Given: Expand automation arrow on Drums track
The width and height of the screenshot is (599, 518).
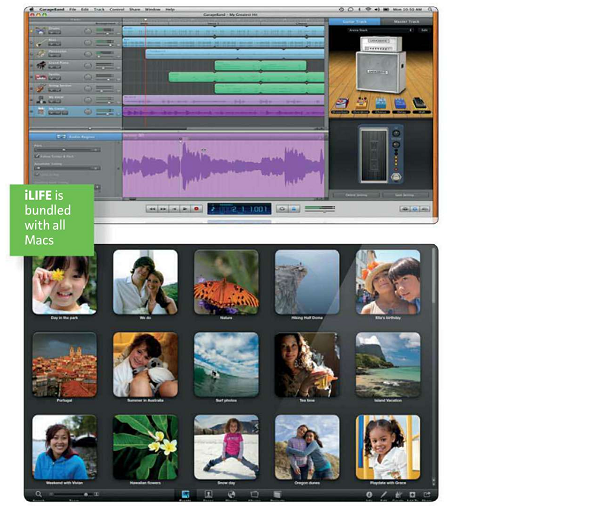Looking at the screenshot, I should pyautogui.click(x=119, y=34).
